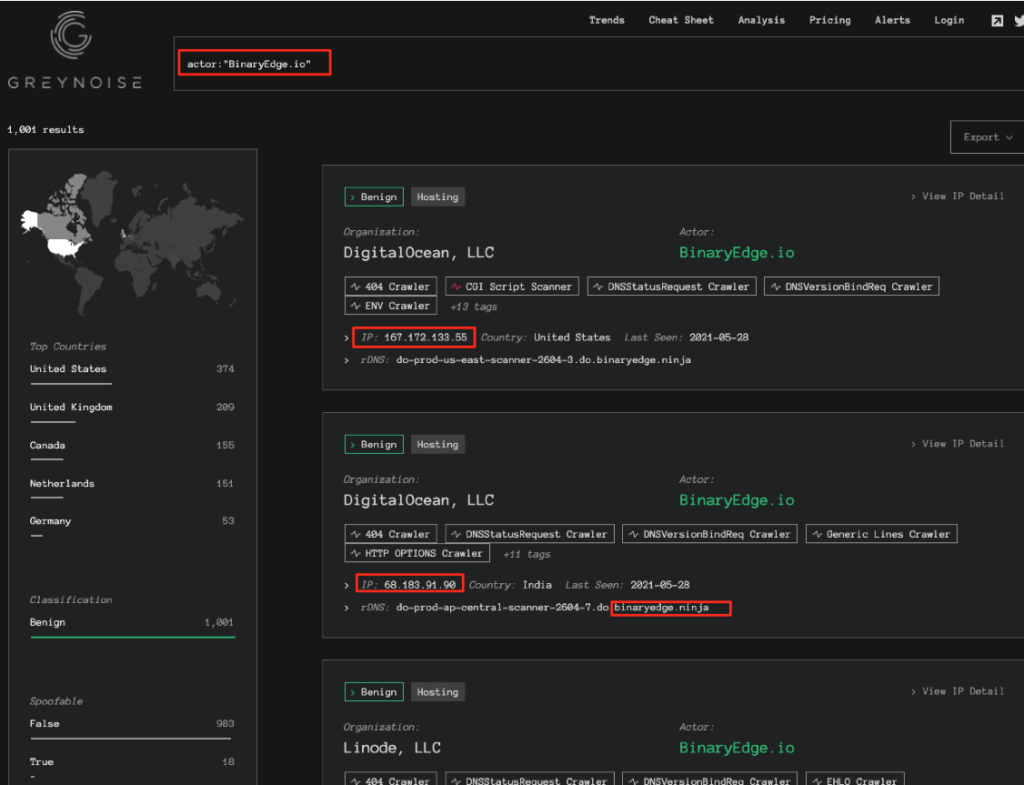Click the Benign badge in the 68.183.91.90 card
The width and height of the screenshot is (1024, 785).
pos(374,444)
